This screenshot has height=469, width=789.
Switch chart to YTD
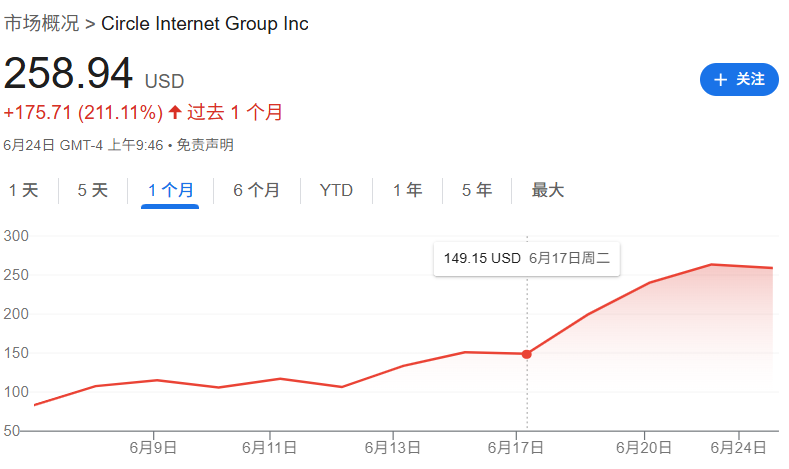coord(336,190)
